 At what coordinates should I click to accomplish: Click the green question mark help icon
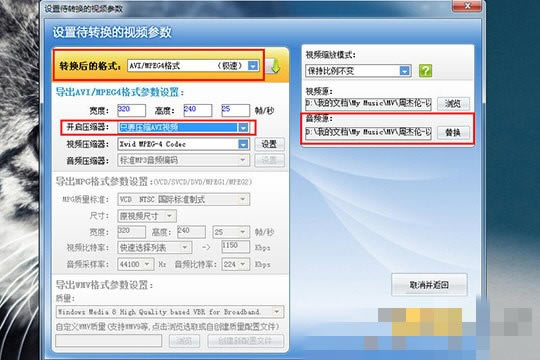[x=425, y=71]
